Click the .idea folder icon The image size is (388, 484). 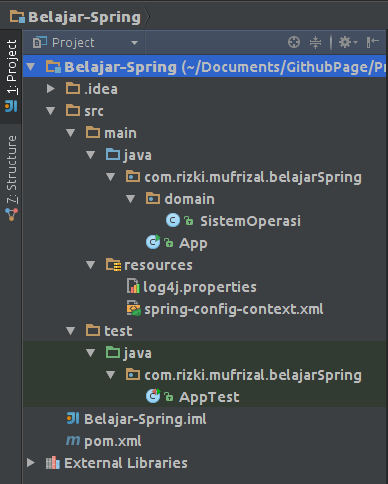pos(73,88)
